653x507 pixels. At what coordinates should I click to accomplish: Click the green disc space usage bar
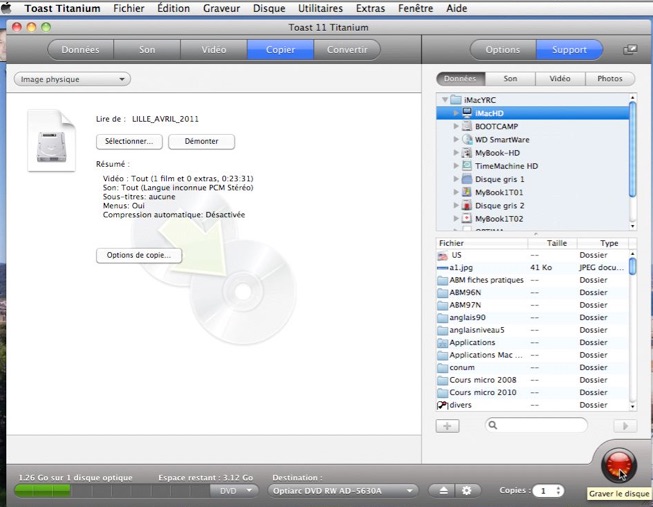(x=42, y=491)
